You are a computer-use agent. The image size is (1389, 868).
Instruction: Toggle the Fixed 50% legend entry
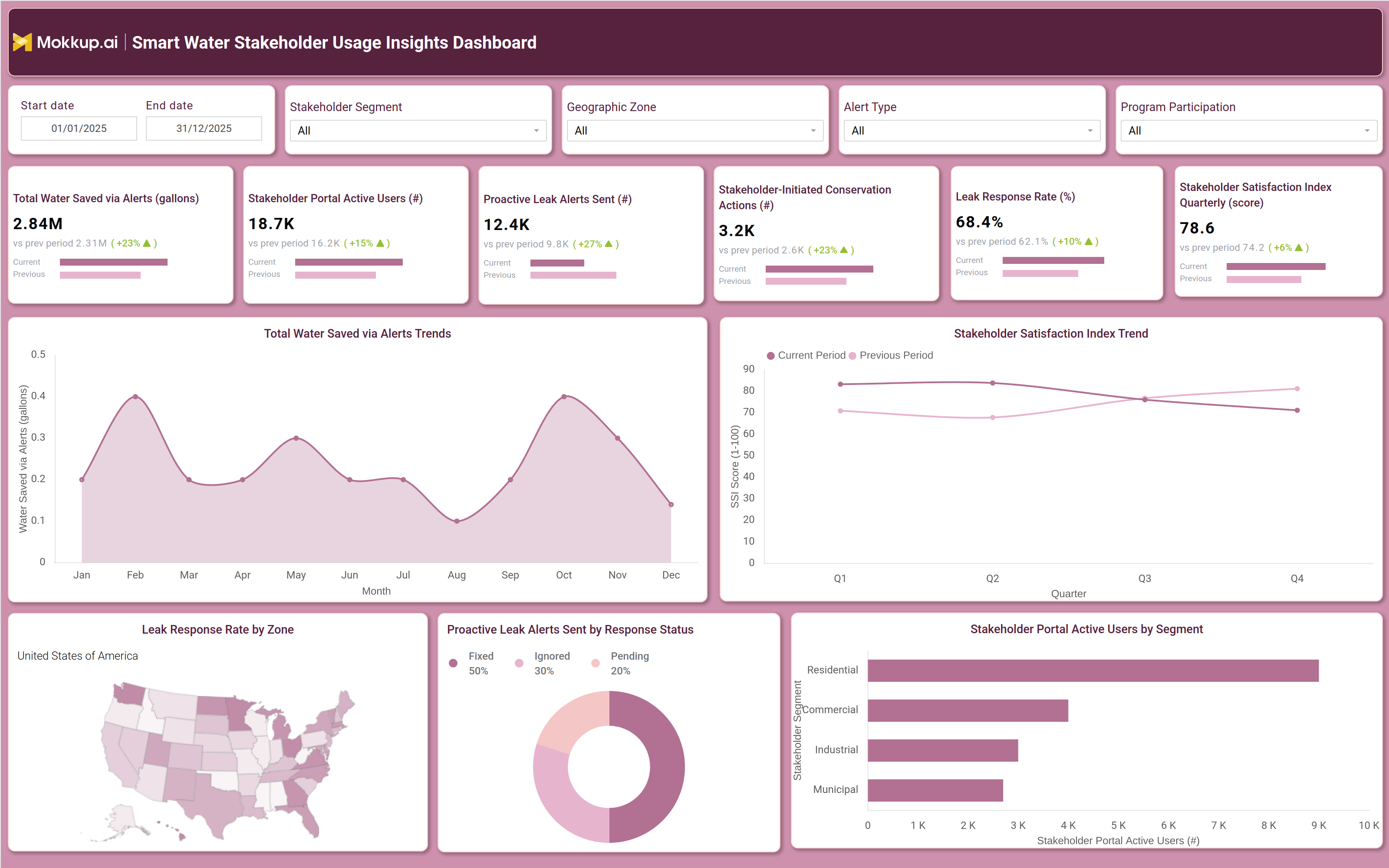click(x=471, y=663)
